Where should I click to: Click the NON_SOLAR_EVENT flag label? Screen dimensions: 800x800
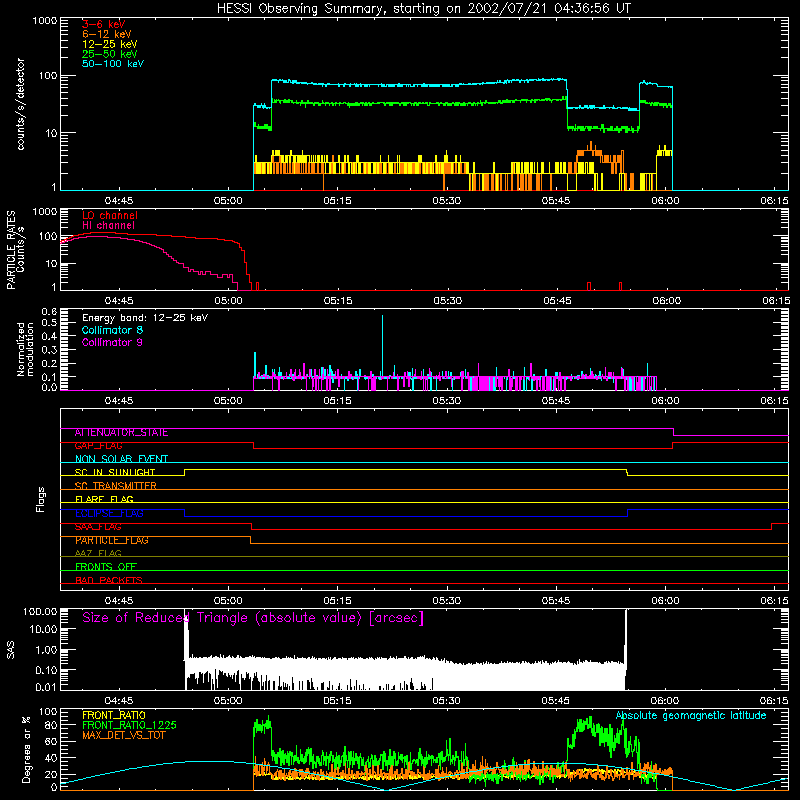point(121,459)
